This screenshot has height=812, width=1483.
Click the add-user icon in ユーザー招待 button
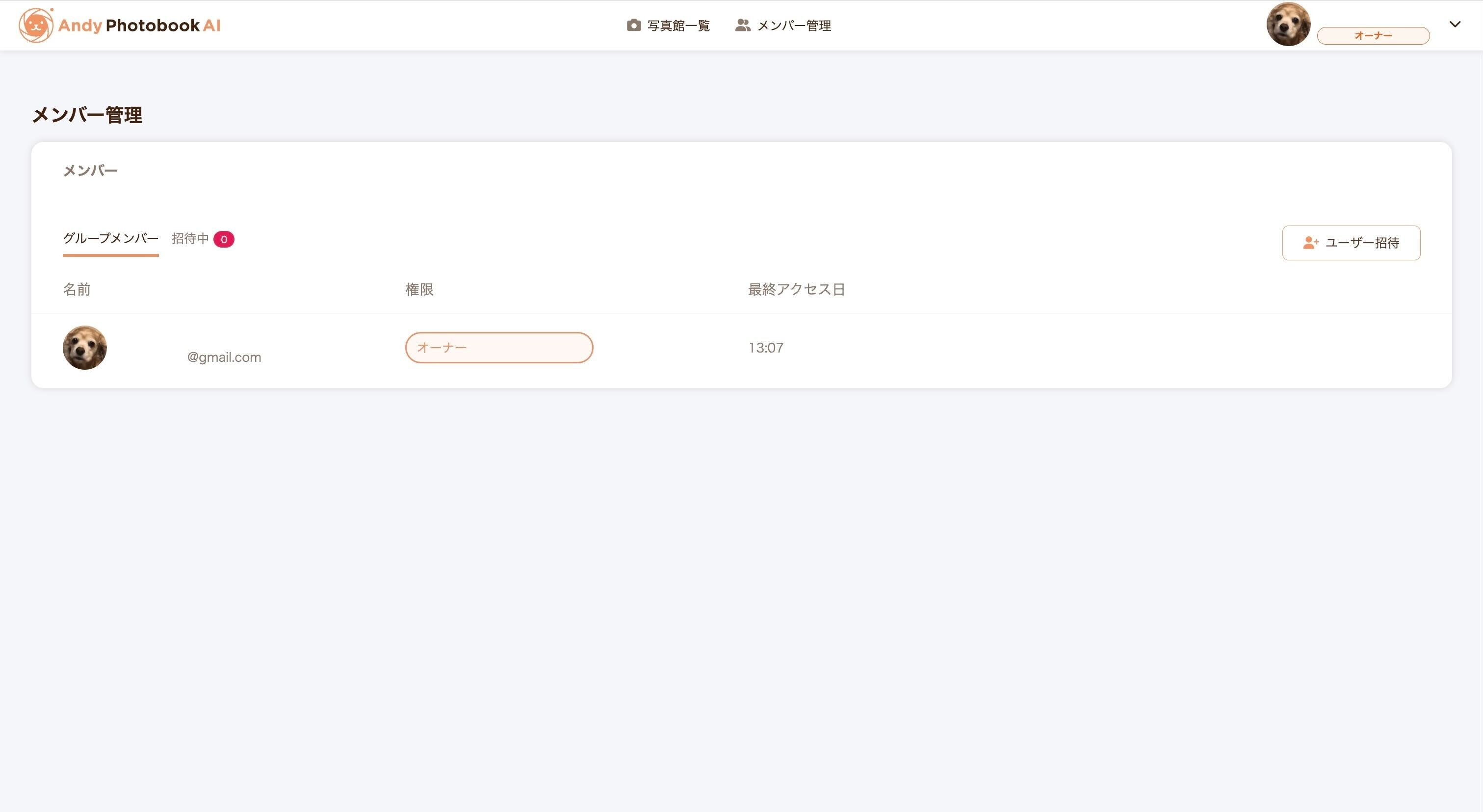tap(1310, 243)
